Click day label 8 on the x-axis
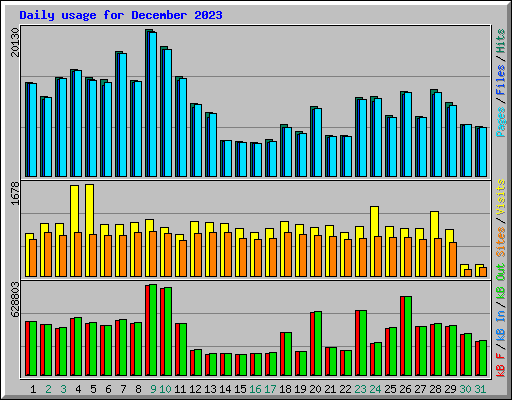This screenshot has height=400, width=512. [138, 389]
